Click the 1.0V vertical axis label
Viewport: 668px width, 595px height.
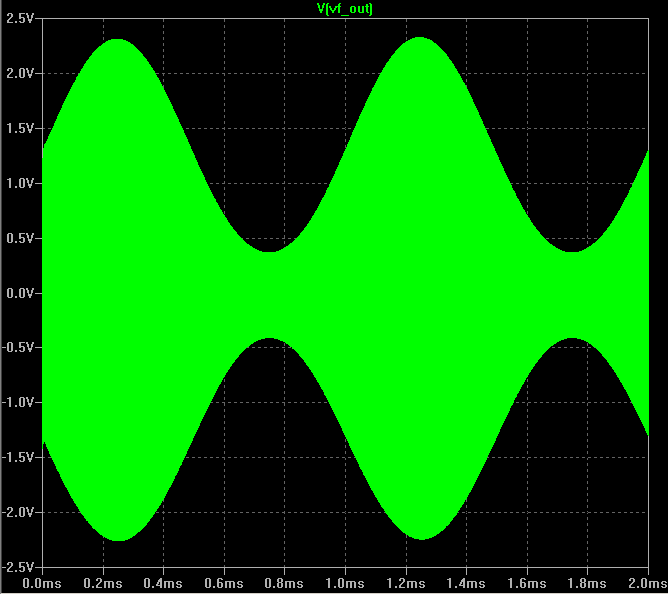[20, 184]
